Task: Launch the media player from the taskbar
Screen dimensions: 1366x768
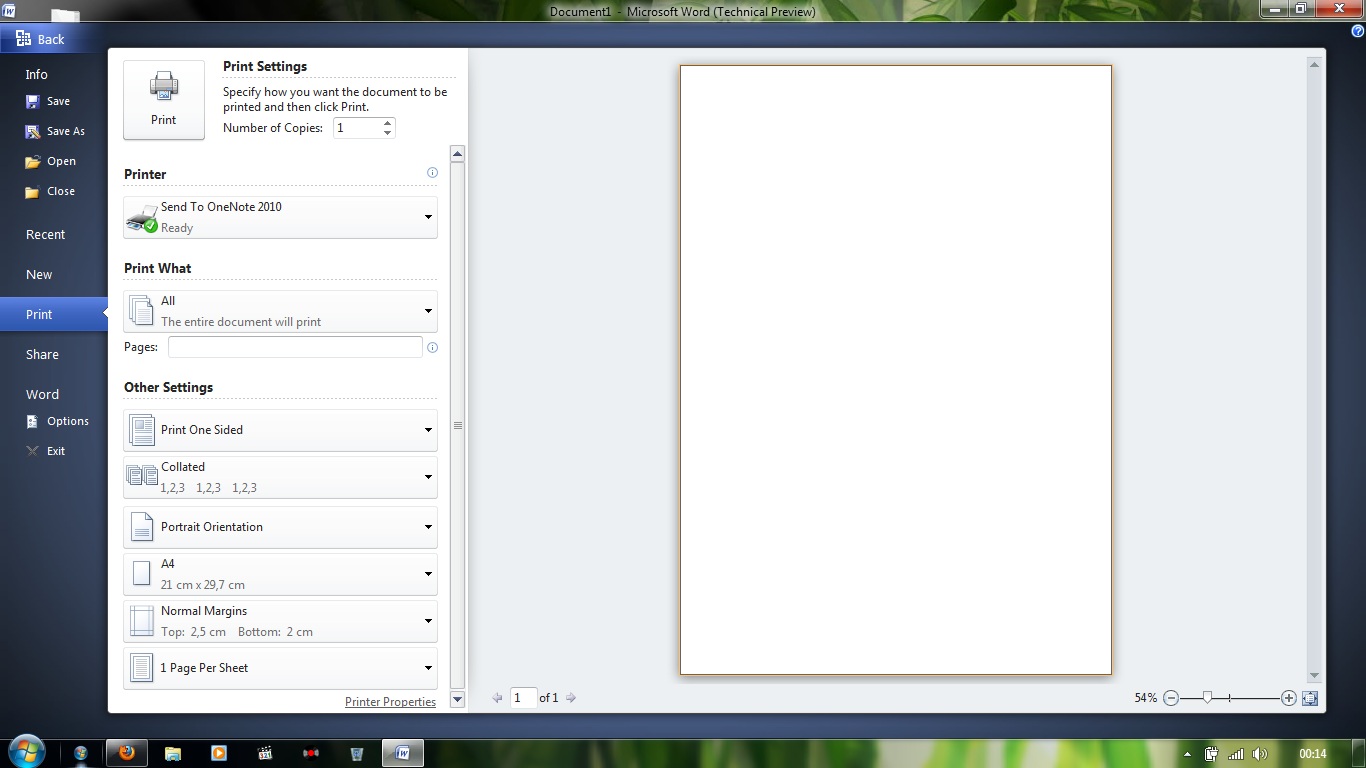Action: tap(219, 753)
